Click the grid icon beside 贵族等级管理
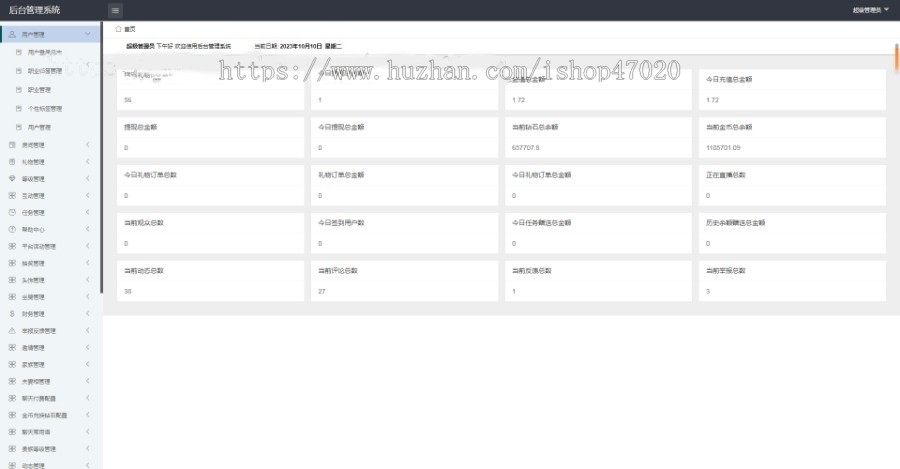900x469 pixels. [x=12, y=449]
